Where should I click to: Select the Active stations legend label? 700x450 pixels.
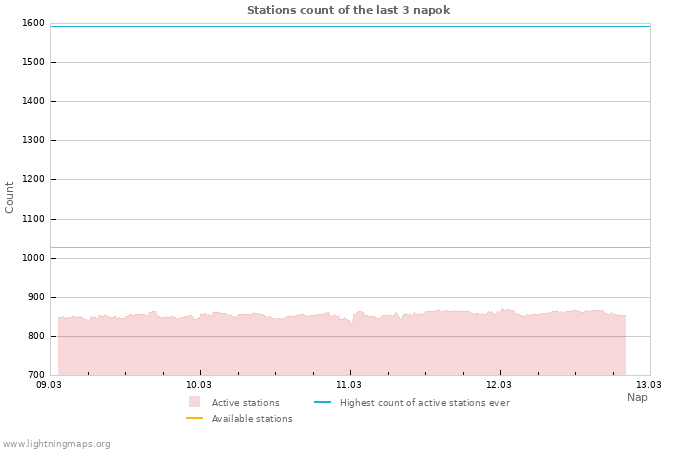pos(245,403)
